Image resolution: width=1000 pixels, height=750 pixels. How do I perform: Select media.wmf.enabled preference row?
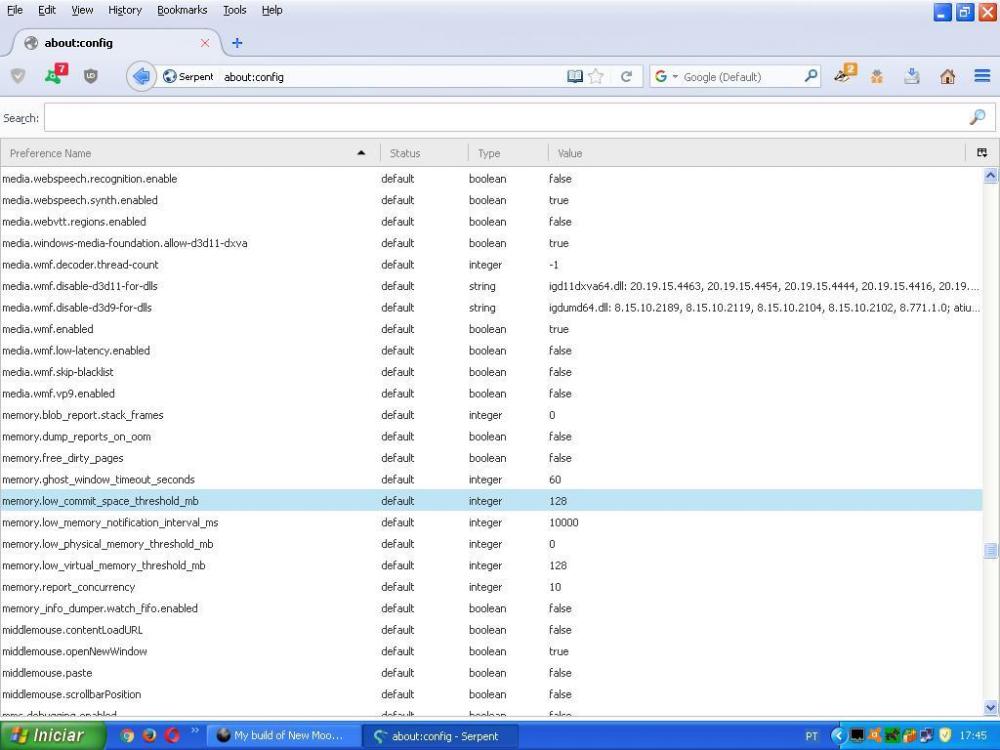[48, 329]
